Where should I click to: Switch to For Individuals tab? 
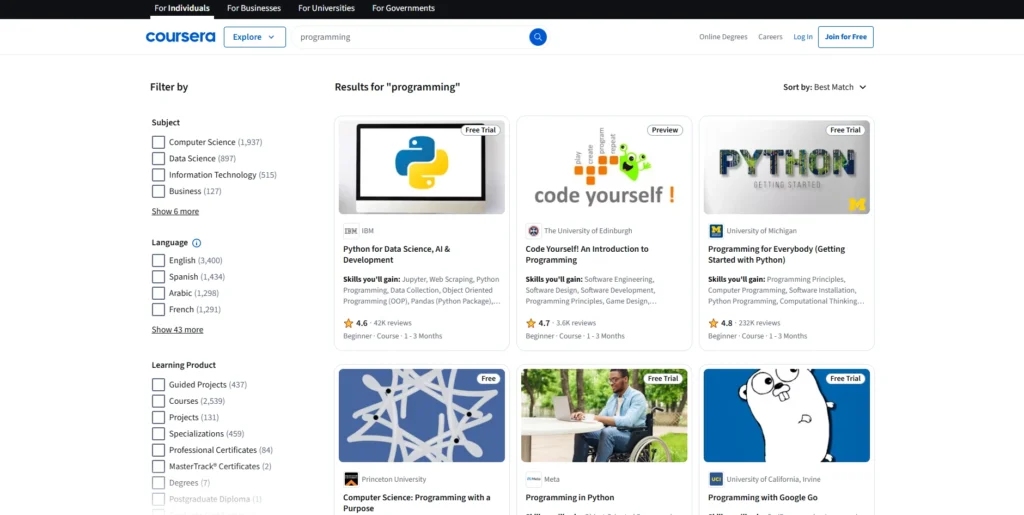coord(182,8)
